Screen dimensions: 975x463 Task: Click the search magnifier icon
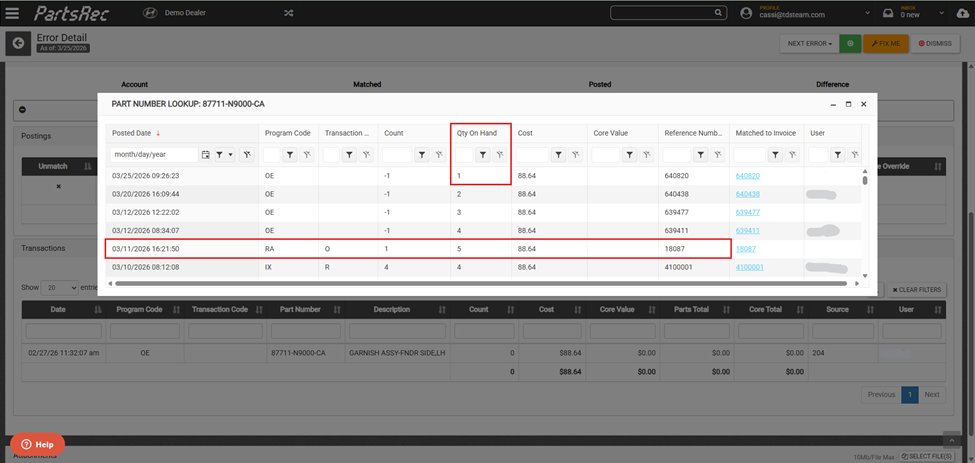(718, 12)
